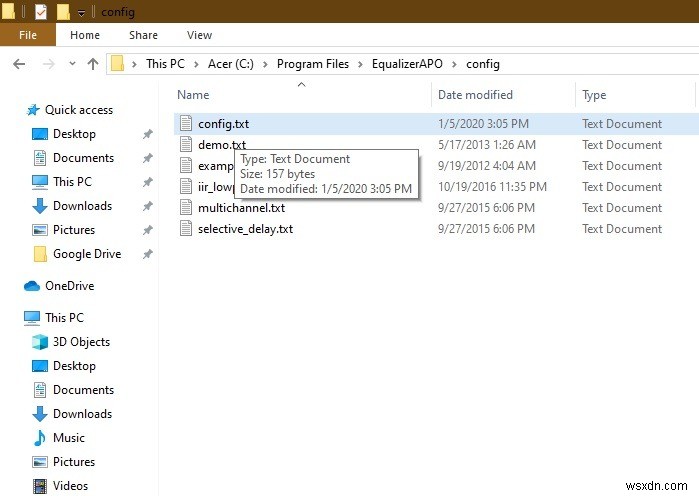Click the config.txt document icon
Screen dimensions: 699x496
tap(186, 123)
